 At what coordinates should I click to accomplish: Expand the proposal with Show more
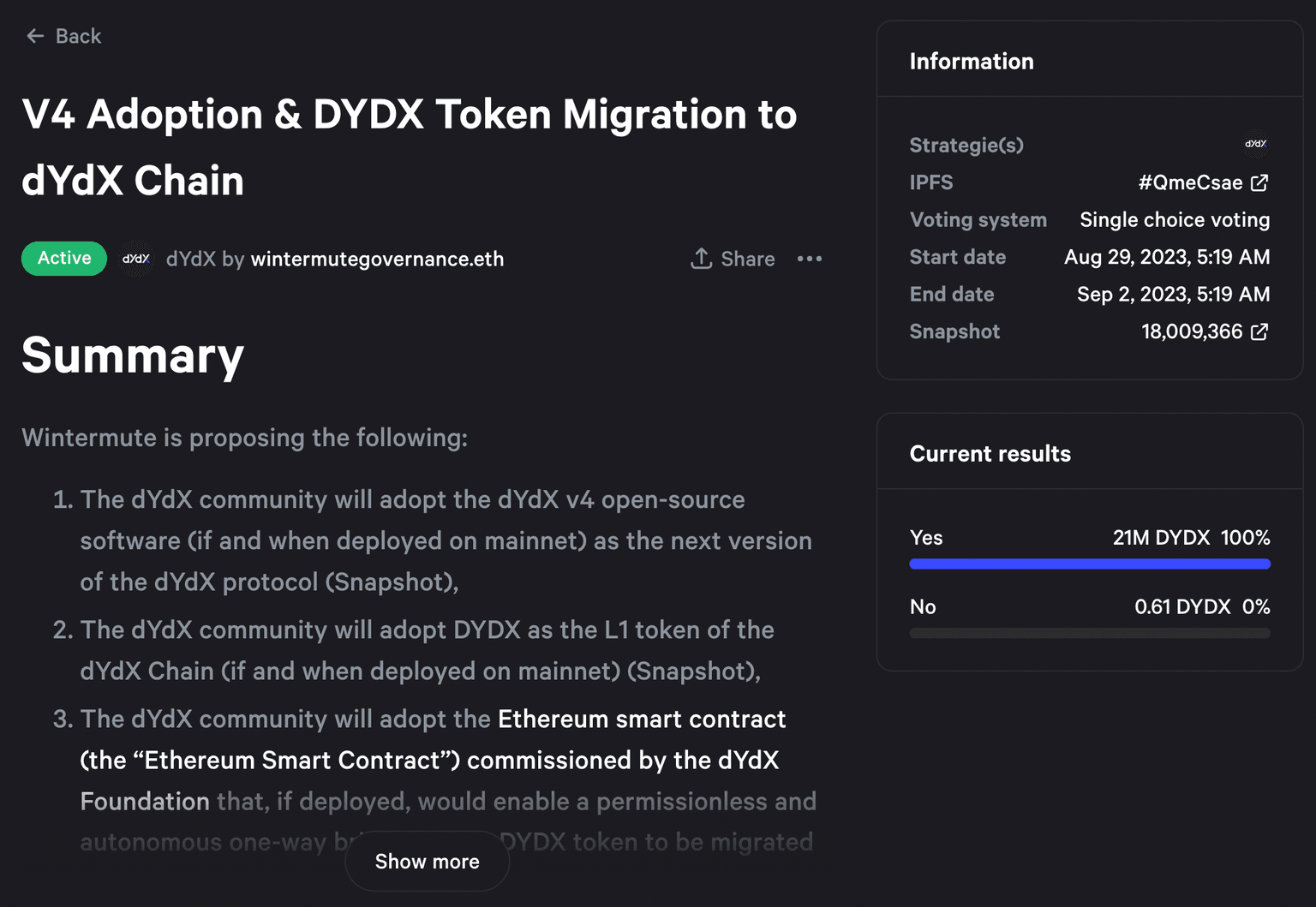tap(427, 861)
